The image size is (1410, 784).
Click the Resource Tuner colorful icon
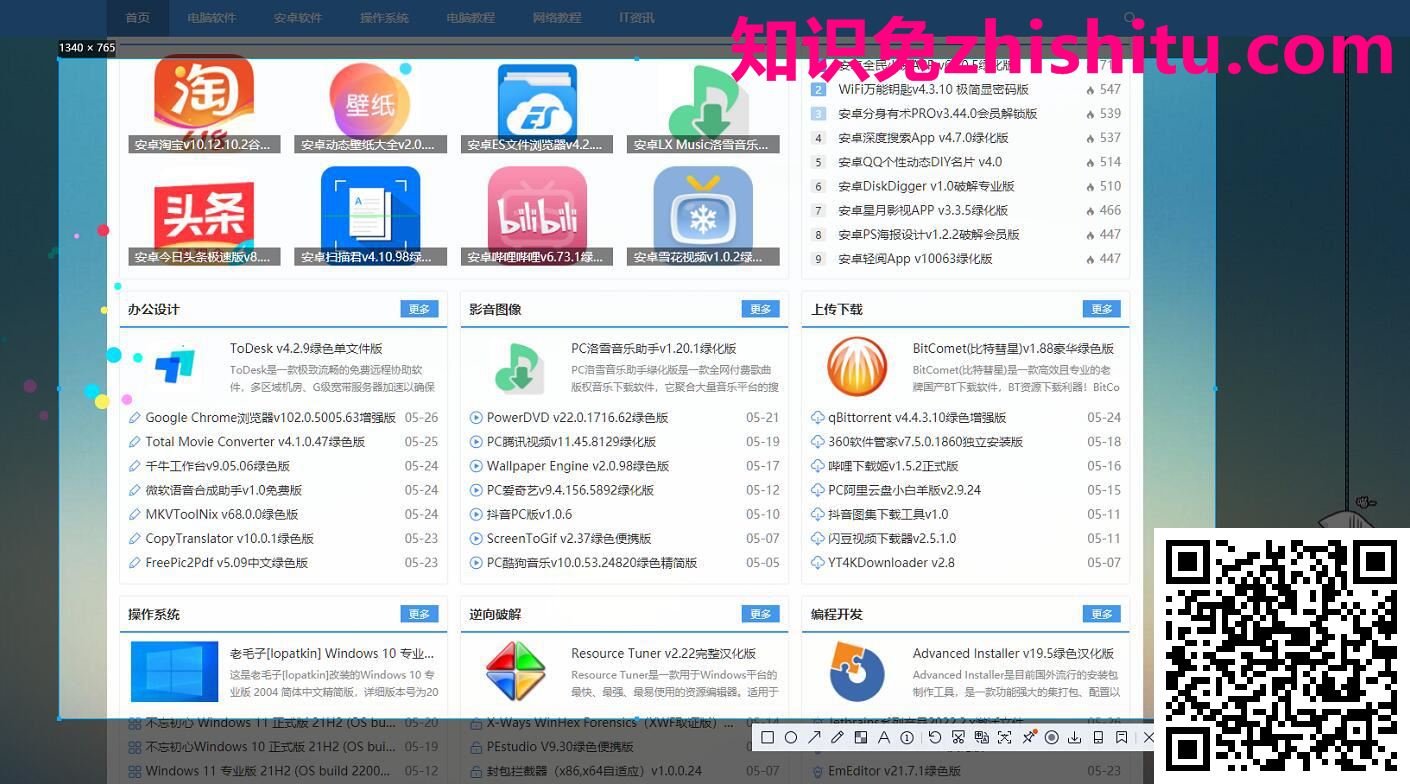[x=516, y=672]
